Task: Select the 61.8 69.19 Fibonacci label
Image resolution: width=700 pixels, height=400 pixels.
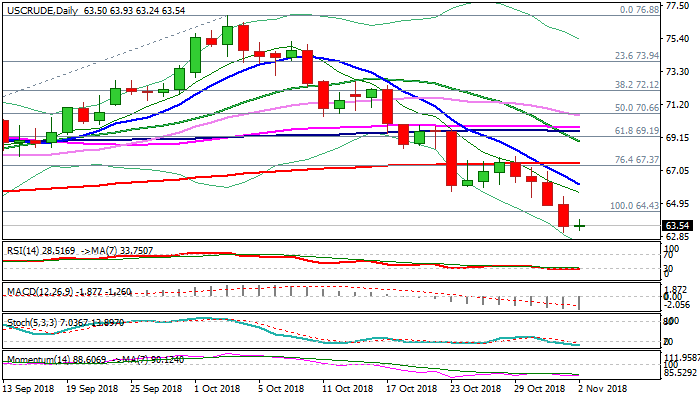Action: [637, 131]
